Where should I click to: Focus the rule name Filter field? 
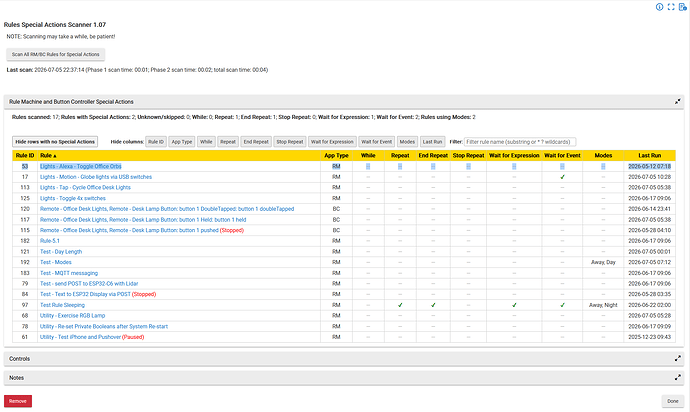[520, 142]
